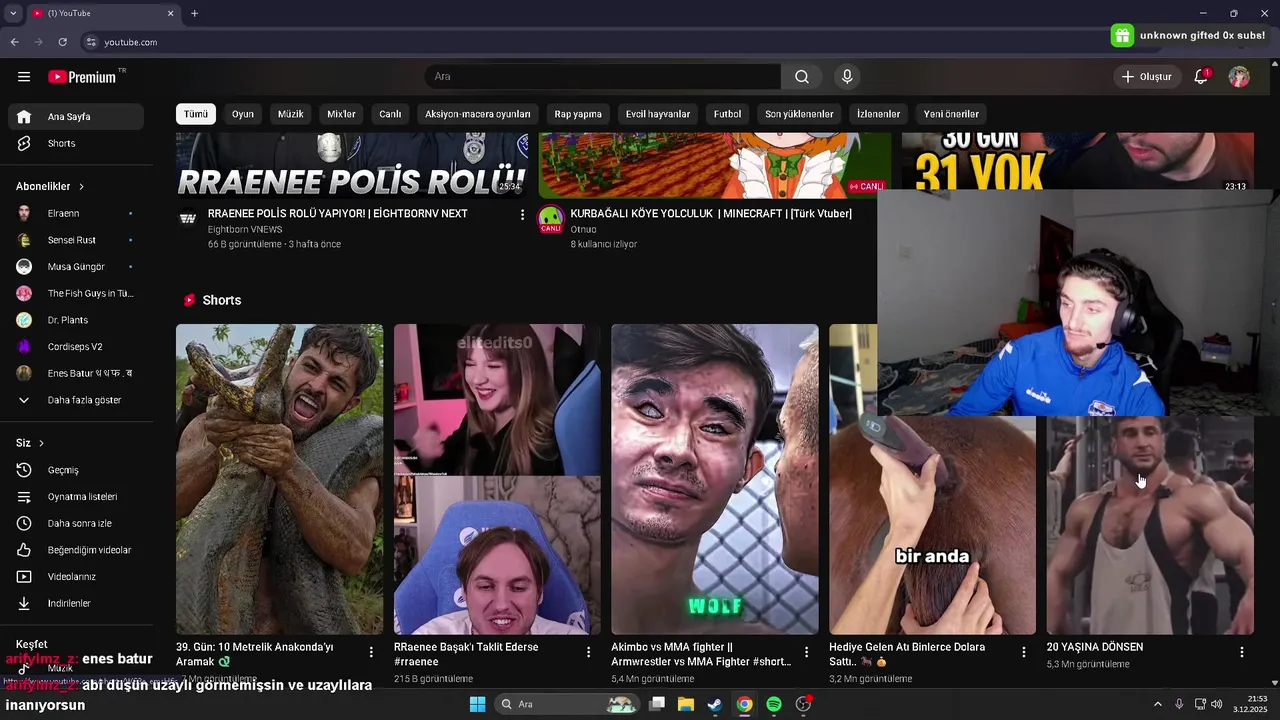
Task: Expand the Siz section chevron
Action: coord(41,443)
